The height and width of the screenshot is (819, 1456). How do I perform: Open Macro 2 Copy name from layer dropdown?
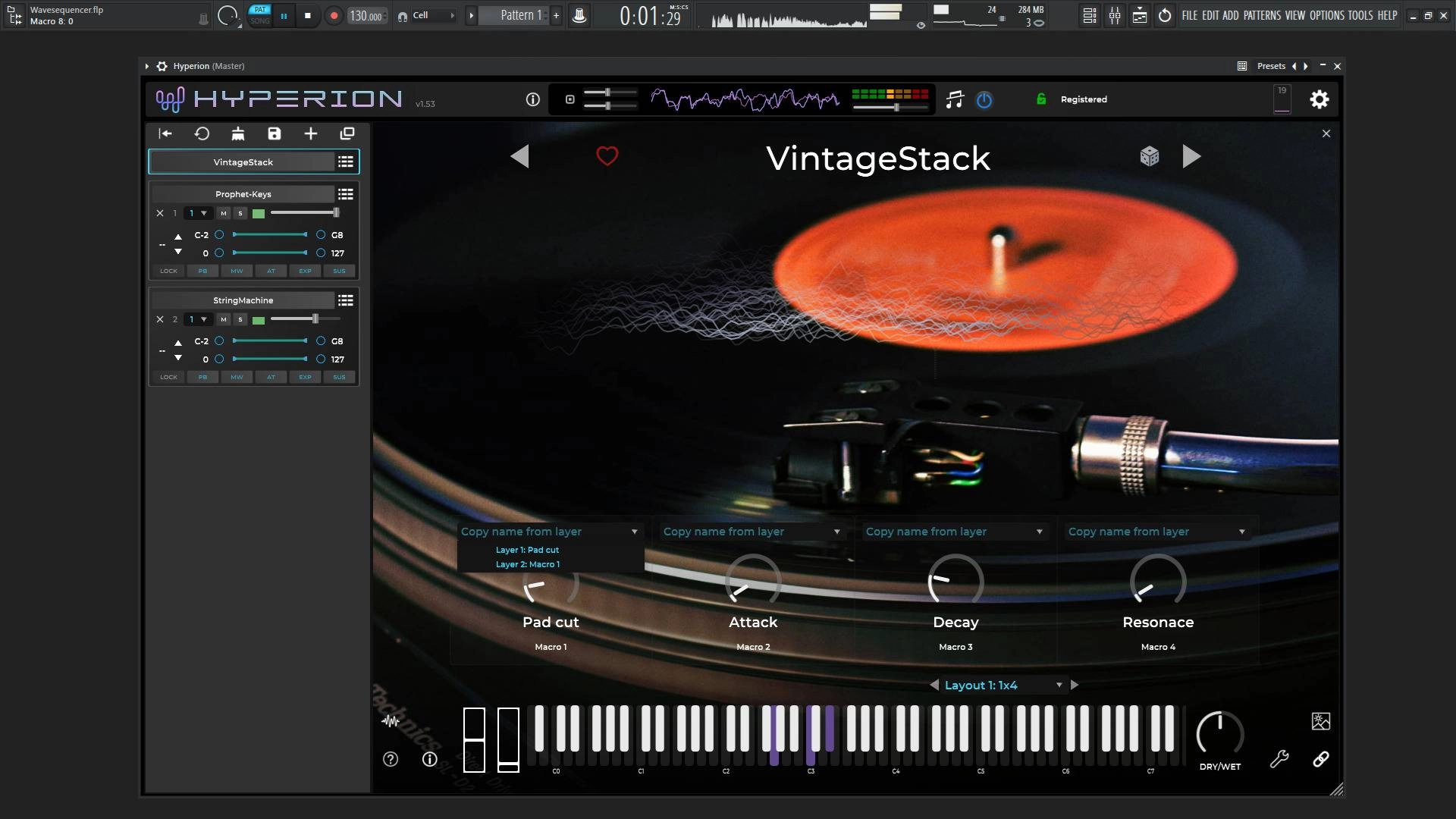tap(753, 532)
